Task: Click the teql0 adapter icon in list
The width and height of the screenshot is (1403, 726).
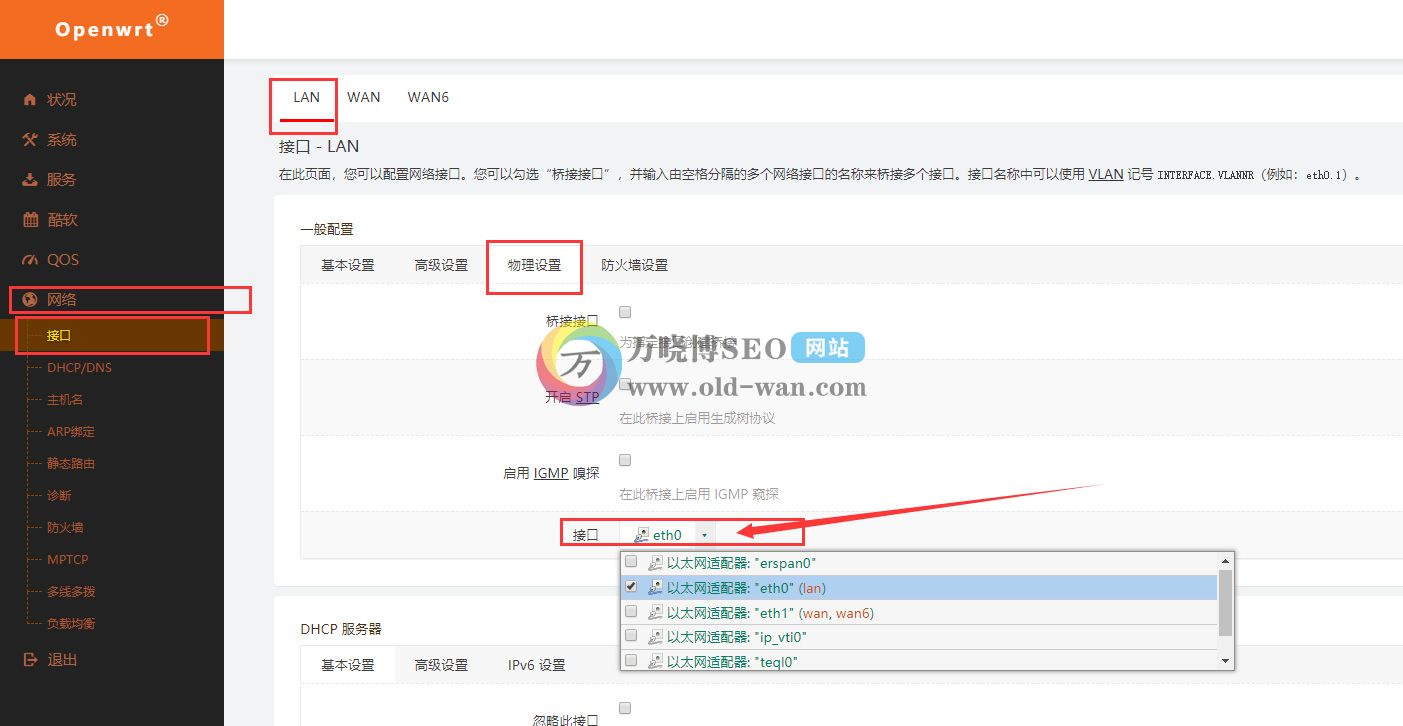Action: 655,660
